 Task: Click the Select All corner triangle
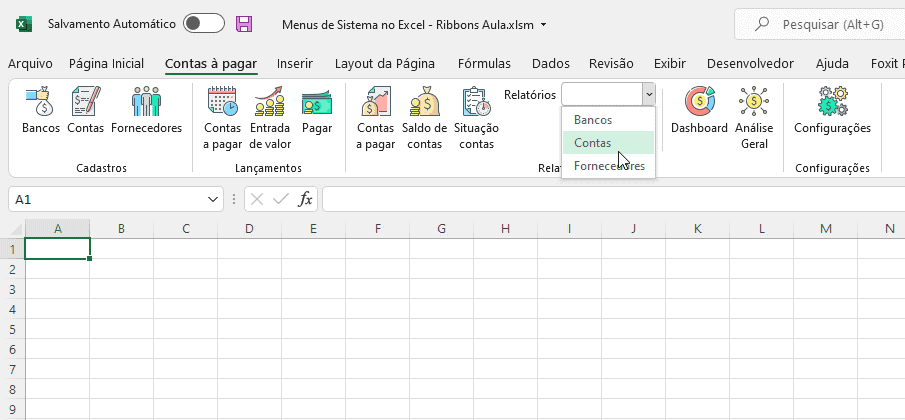click(x=16, y=228)
